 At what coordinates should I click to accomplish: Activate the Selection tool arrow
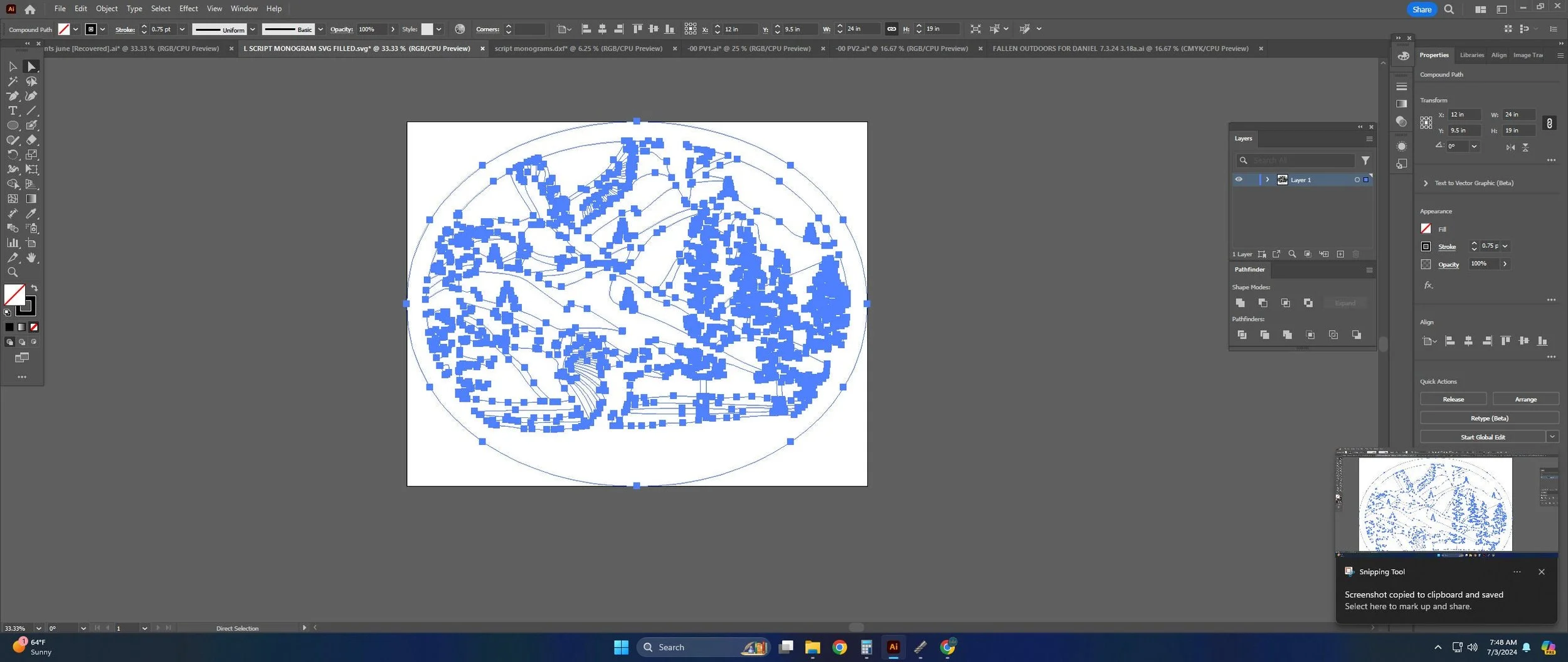[13, 67]
